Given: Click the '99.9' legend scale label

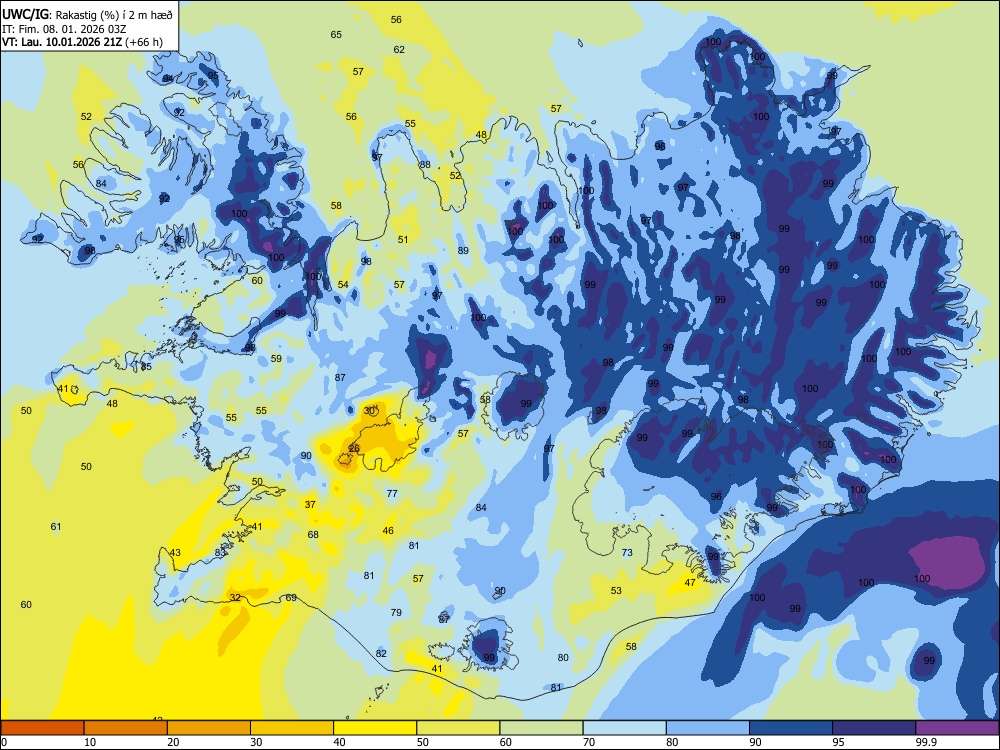Looking at the screenshot, I should point(926,742).
